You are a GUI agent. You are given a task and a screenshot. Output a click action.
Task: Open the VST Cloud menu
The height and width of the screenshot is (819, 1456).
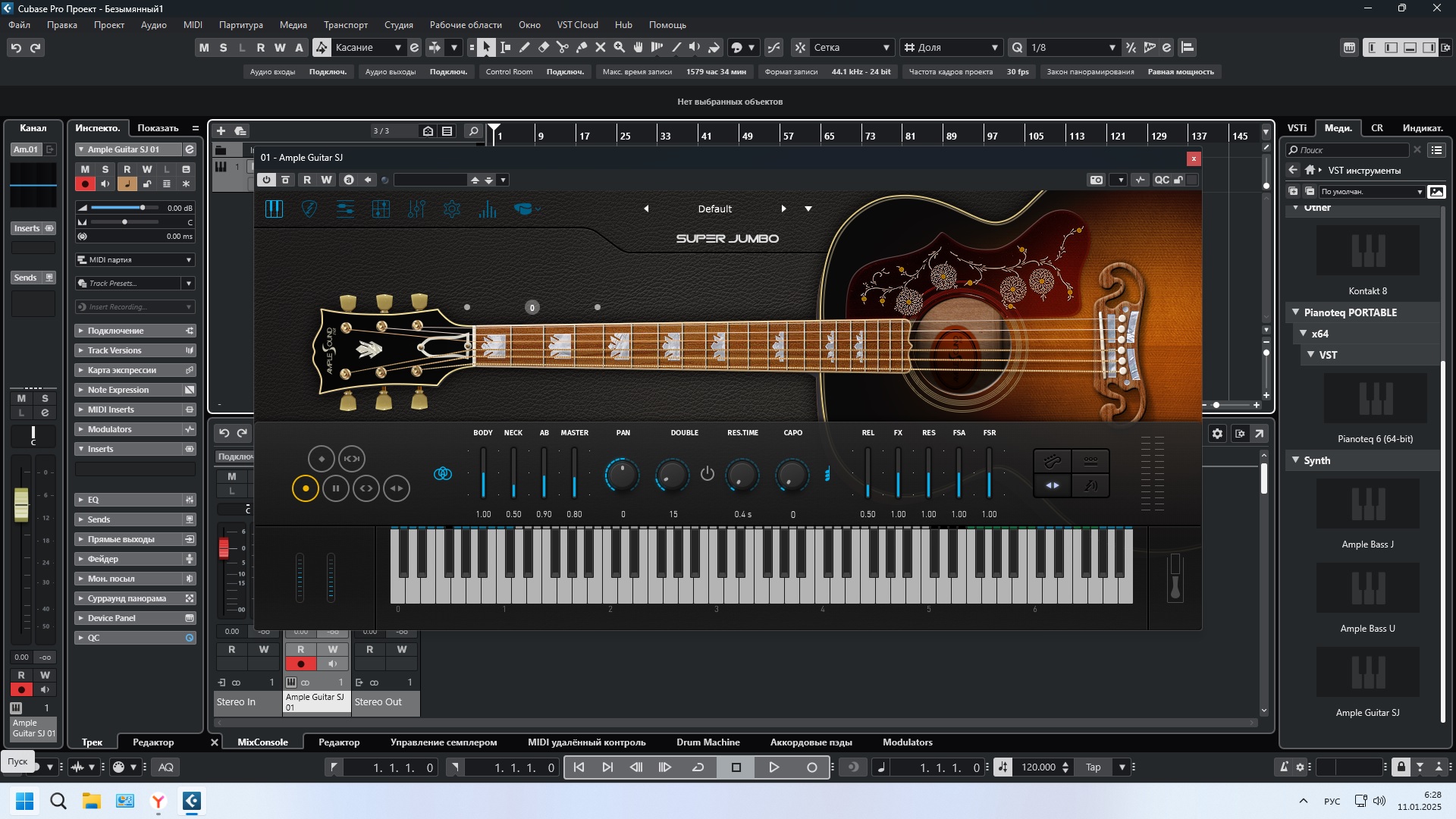[578, 24]
